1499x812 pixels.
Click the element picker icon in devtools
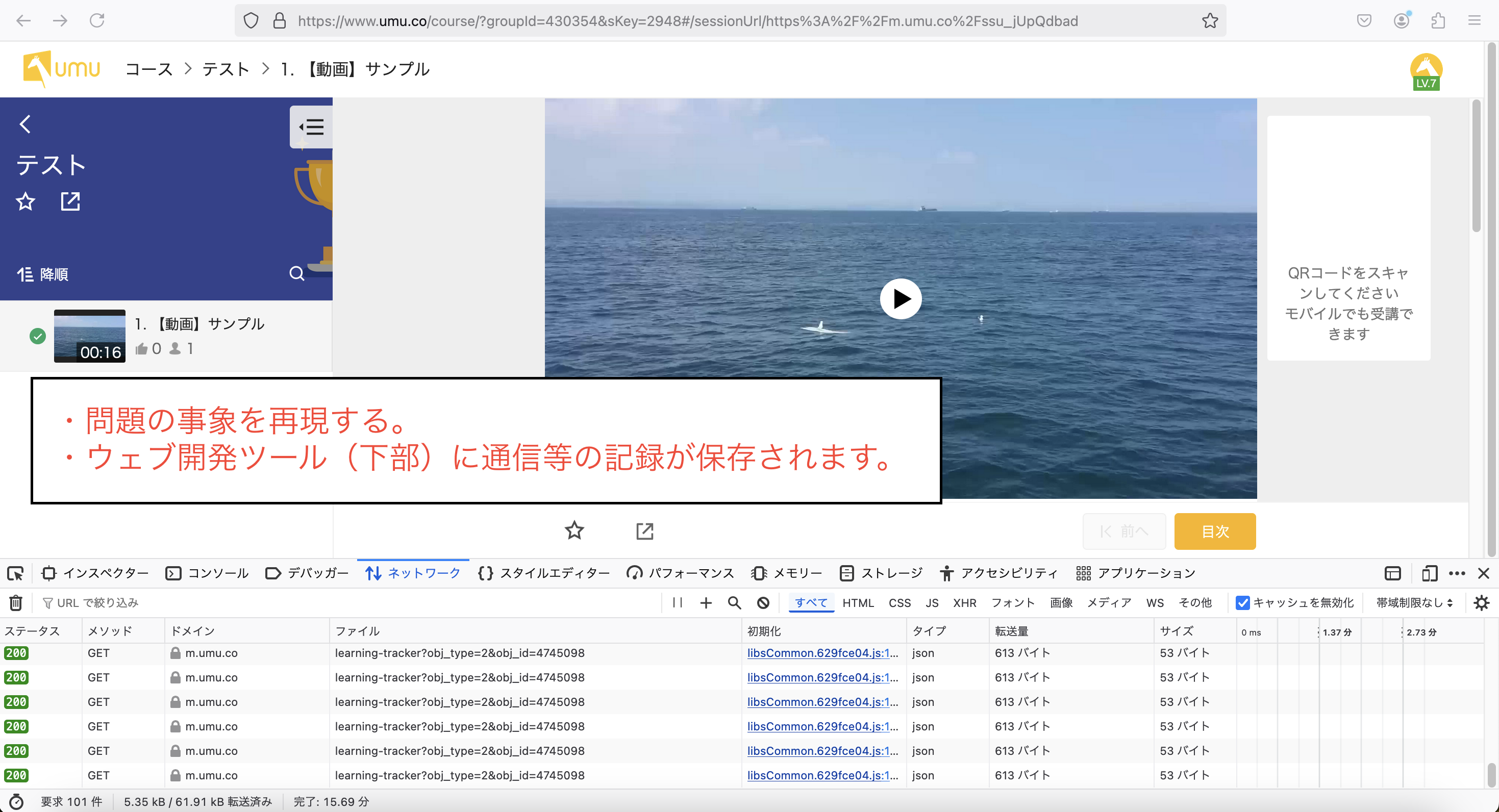pyautogui.click(x=15, y=573)
